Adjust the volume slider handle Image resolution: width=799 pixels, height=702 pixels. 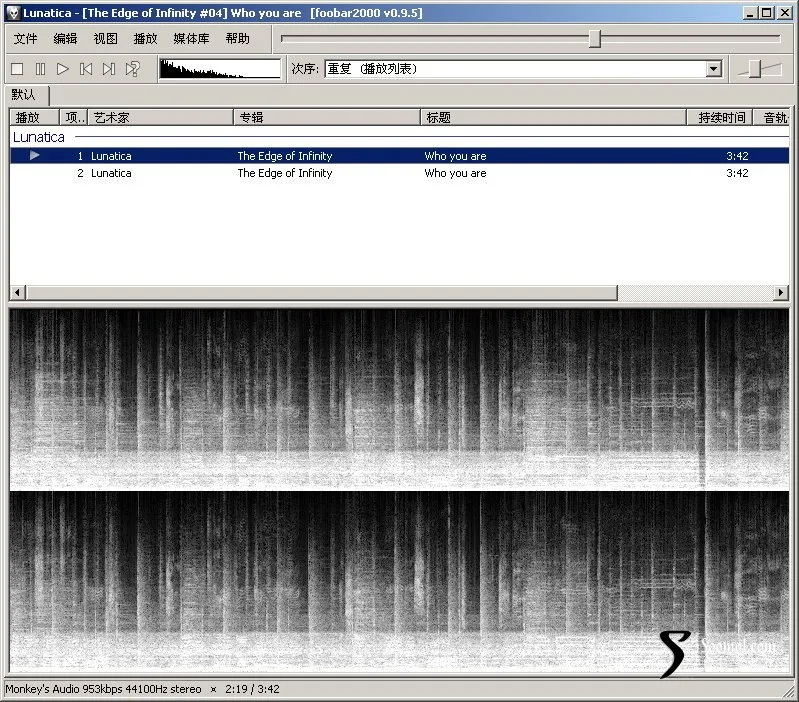click(x=755, y=69)
